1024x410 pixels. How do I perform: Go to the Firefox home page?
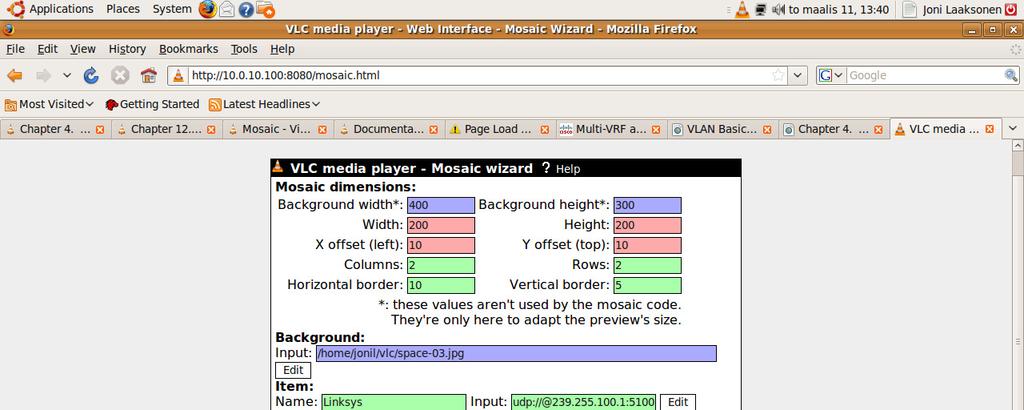pyautogui.click(x=149, y=76)
